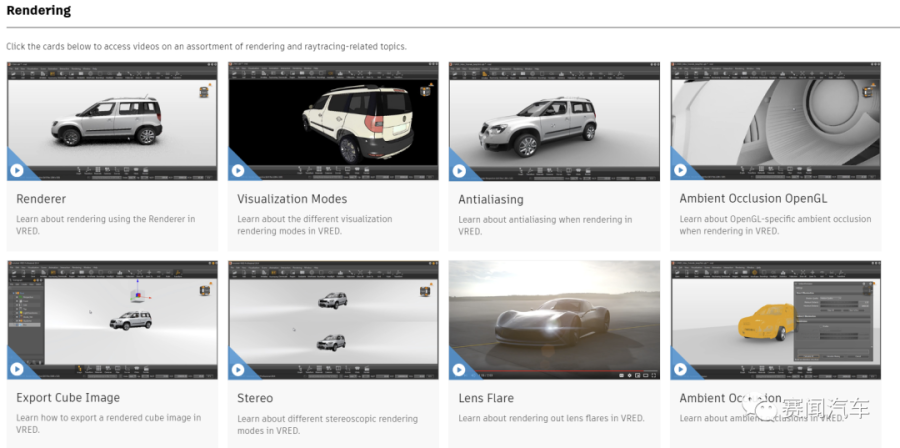Select the Visualization Modes title
The image size is (900, 448).
point(292,199)
